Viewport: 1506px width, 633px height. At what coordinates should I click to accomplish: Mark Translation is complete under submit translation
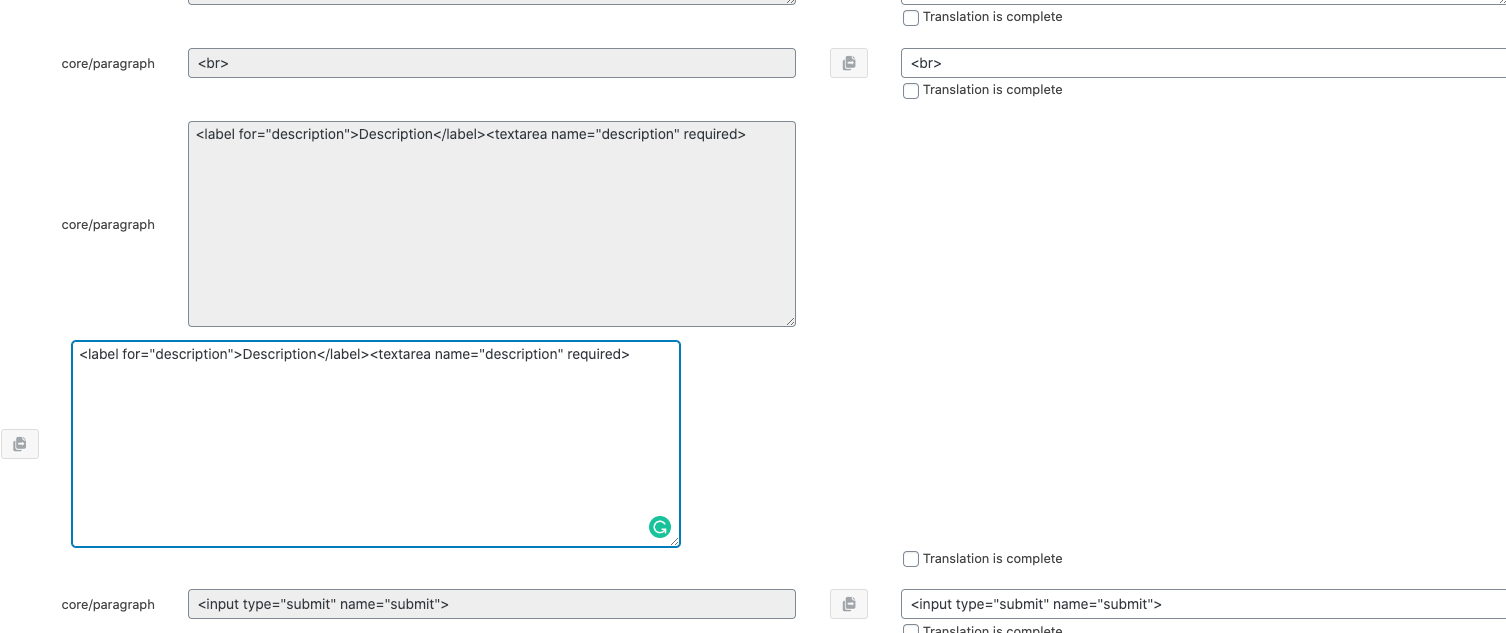[x=911, y=628]
